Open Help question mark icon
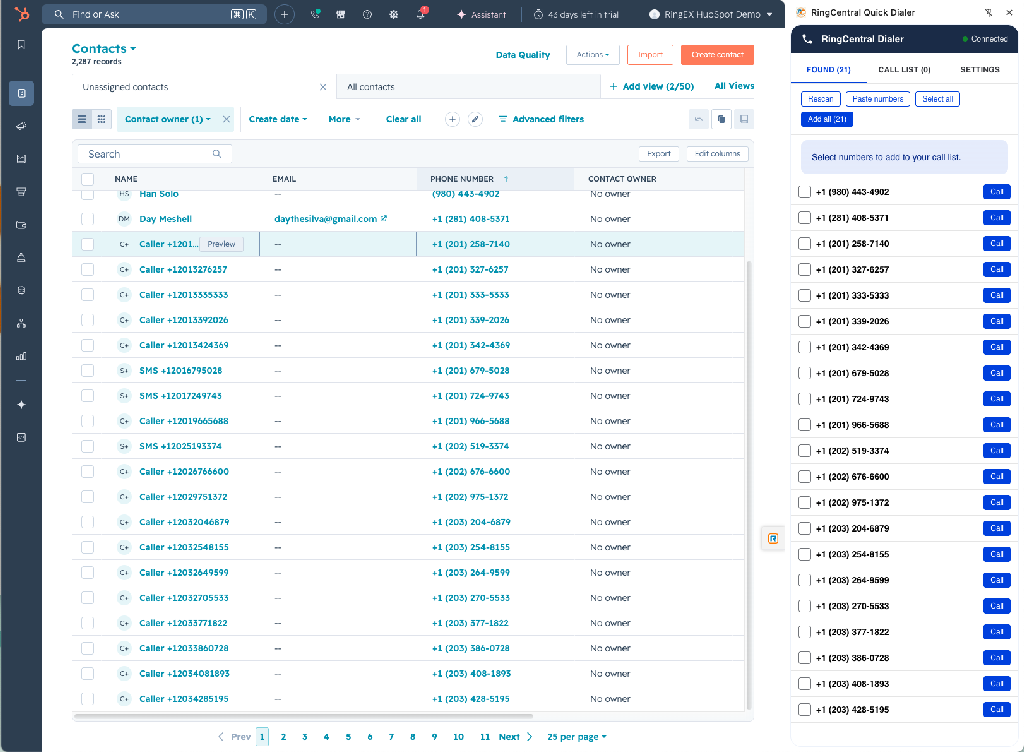 click(368, 14)
